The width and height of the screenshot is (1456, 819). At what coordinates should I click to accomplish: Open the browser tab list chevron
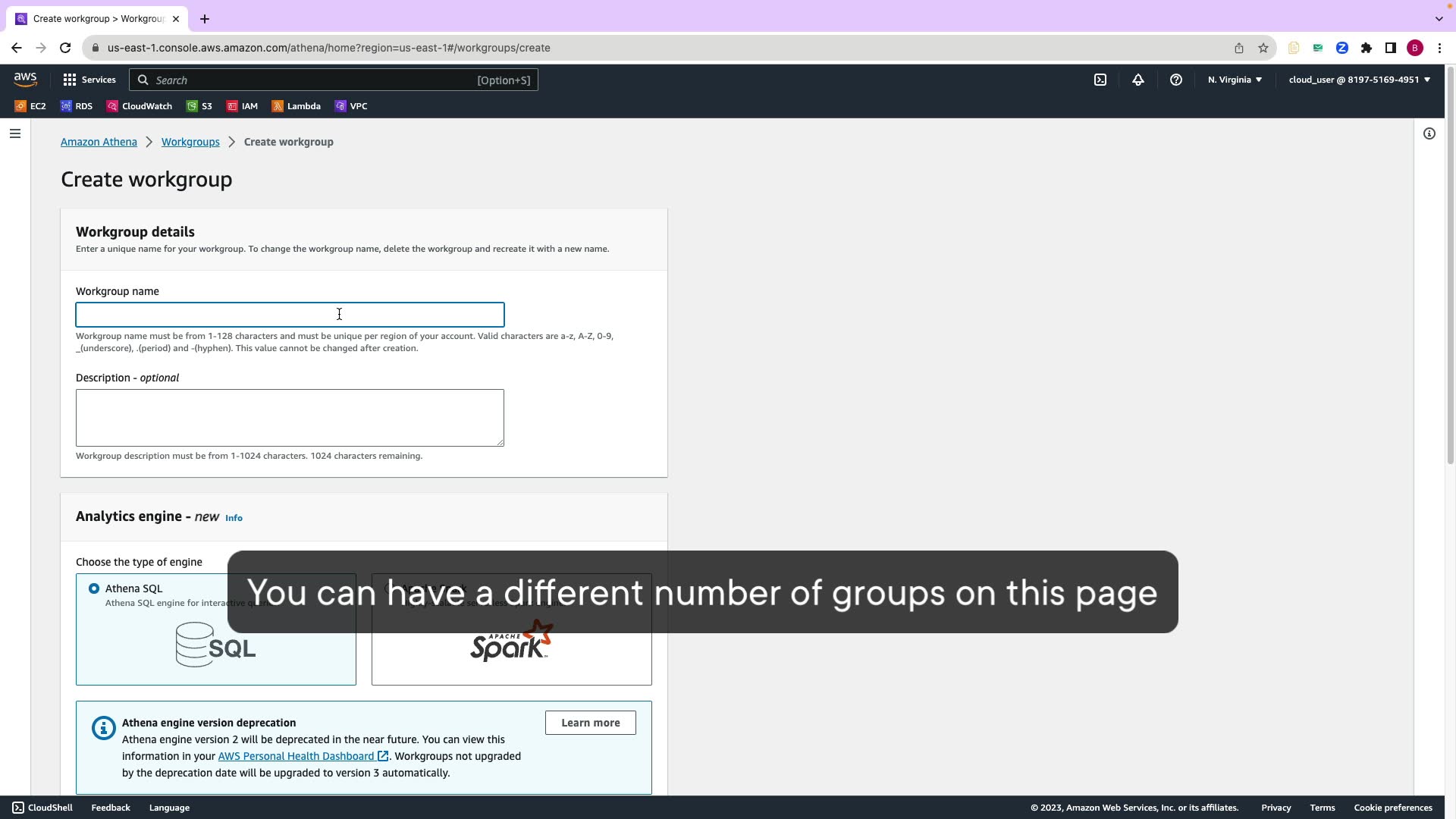pyautogui.click(x=1439, y=19)
